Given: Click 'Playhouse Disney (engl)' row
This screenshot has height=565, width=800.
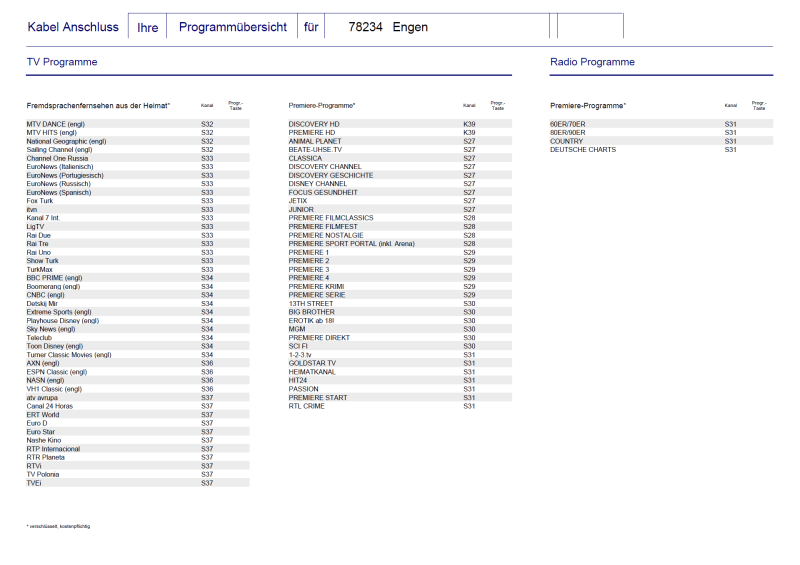Looking at the screenshot, I should pos(138,321).
